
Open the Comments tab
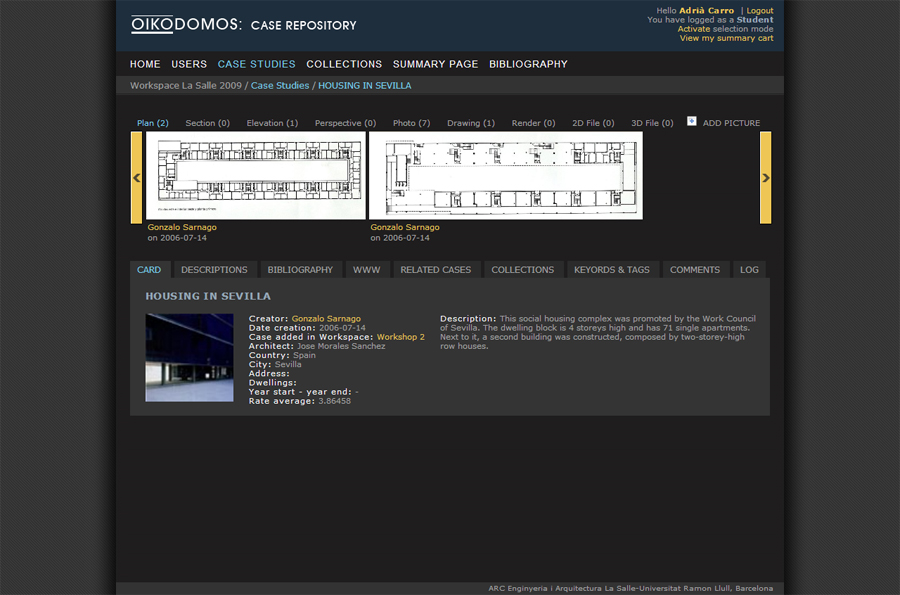tap(694, 270)
